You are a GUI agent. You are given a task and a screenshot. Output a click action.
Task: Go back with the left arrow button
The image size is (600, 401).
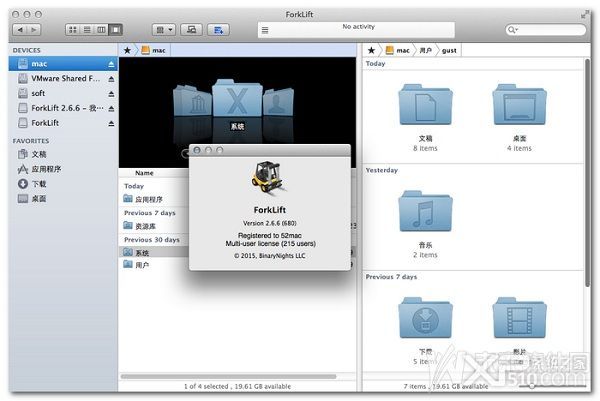(20, 29)
